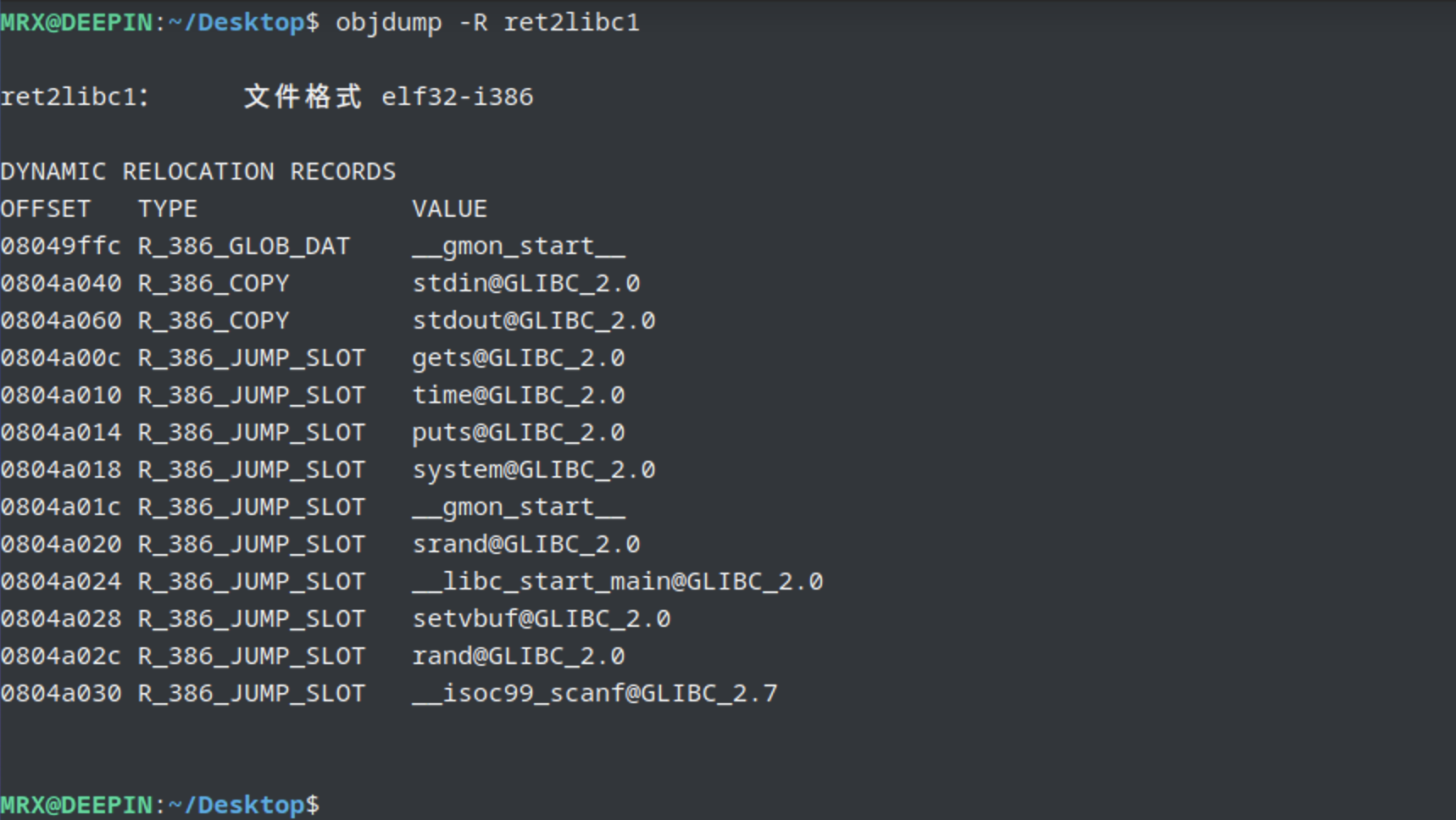Screen dimensions: 1456x820
Task: Click the setvbuf@GLIBC_2.0 entry
Action: click(x=542, y=618)
